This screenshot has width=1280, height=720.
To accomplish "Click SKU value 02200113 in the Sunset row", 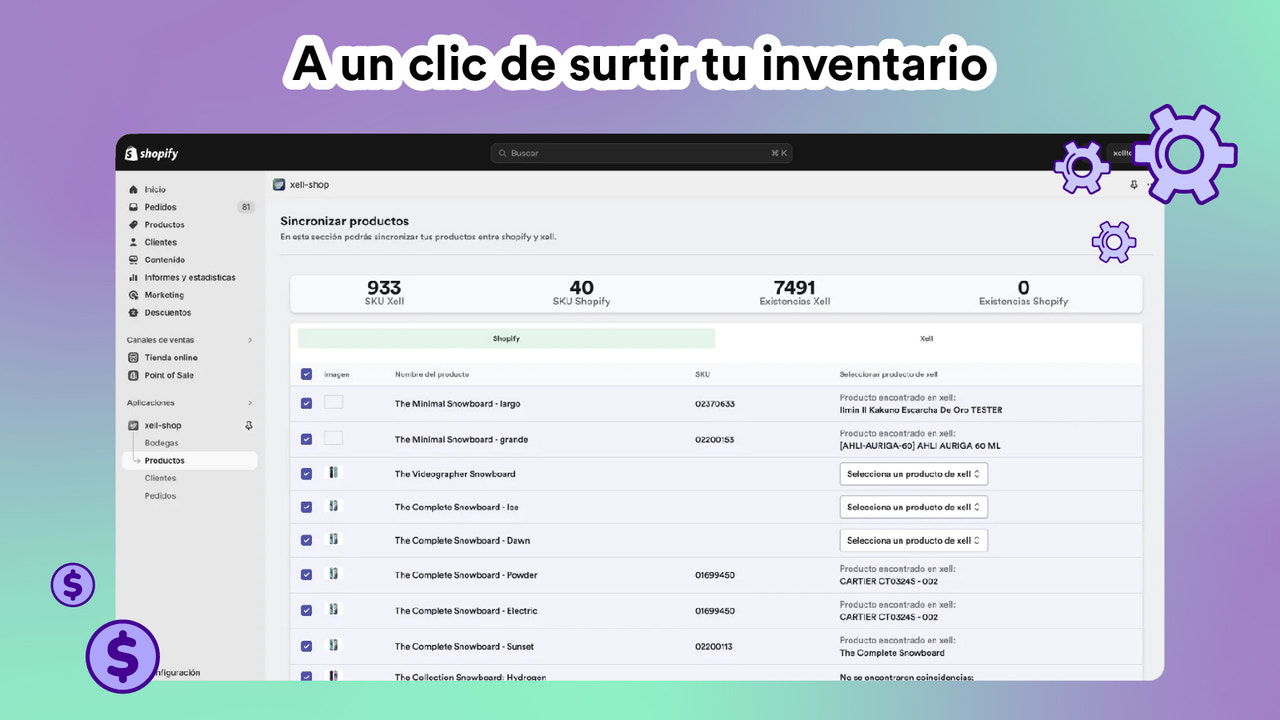I will point(713,646).
